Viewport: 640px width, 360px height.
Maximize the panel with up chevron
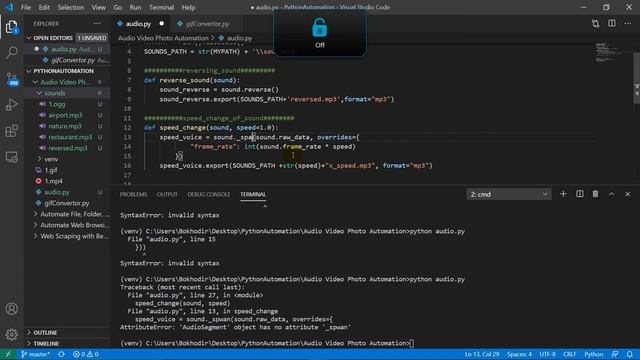pos(611,194)
